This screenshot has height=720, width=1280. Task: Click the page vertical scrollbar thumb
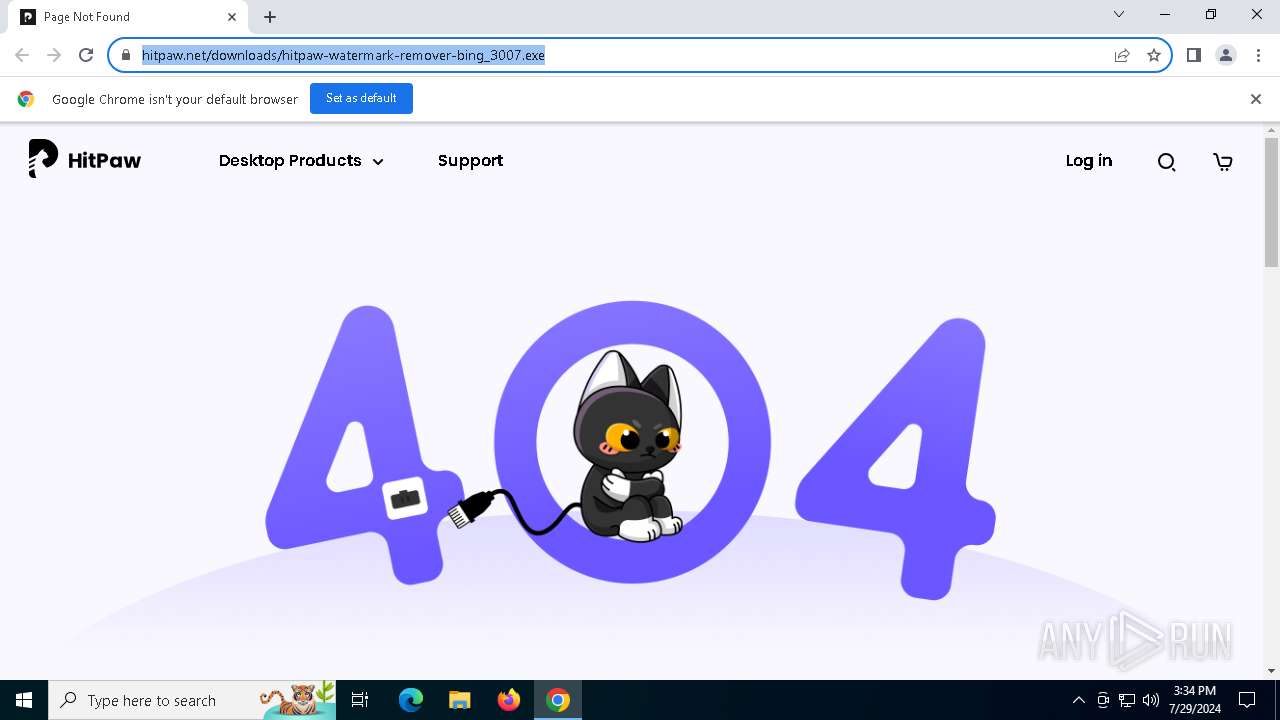click(x=1271, y=202)
